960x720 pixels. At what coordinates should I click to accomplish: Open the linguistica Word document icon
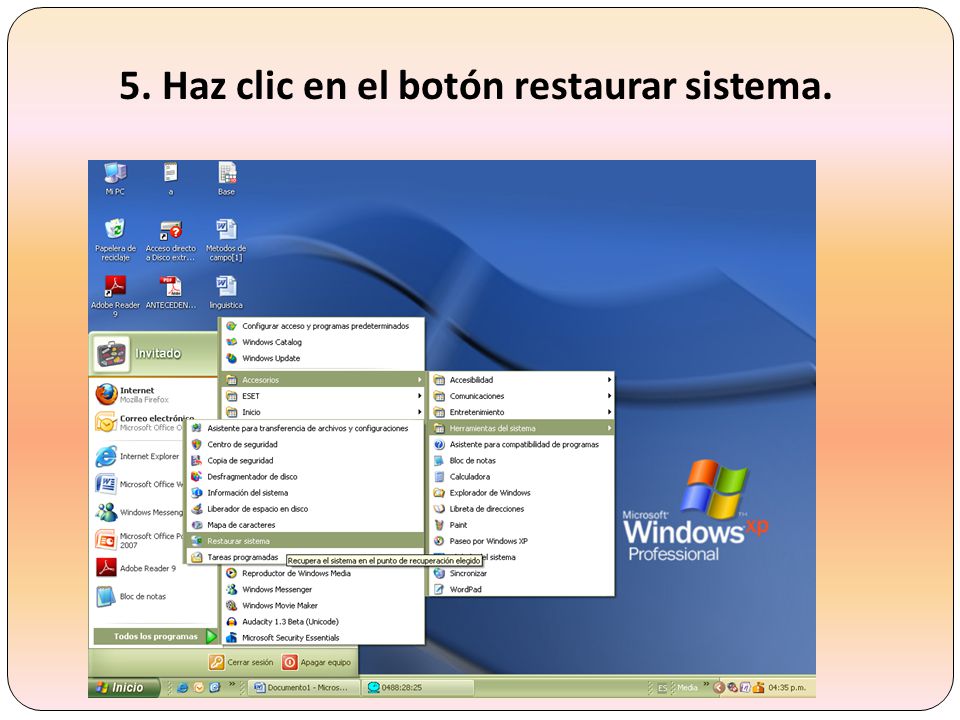tap(226, 292)
